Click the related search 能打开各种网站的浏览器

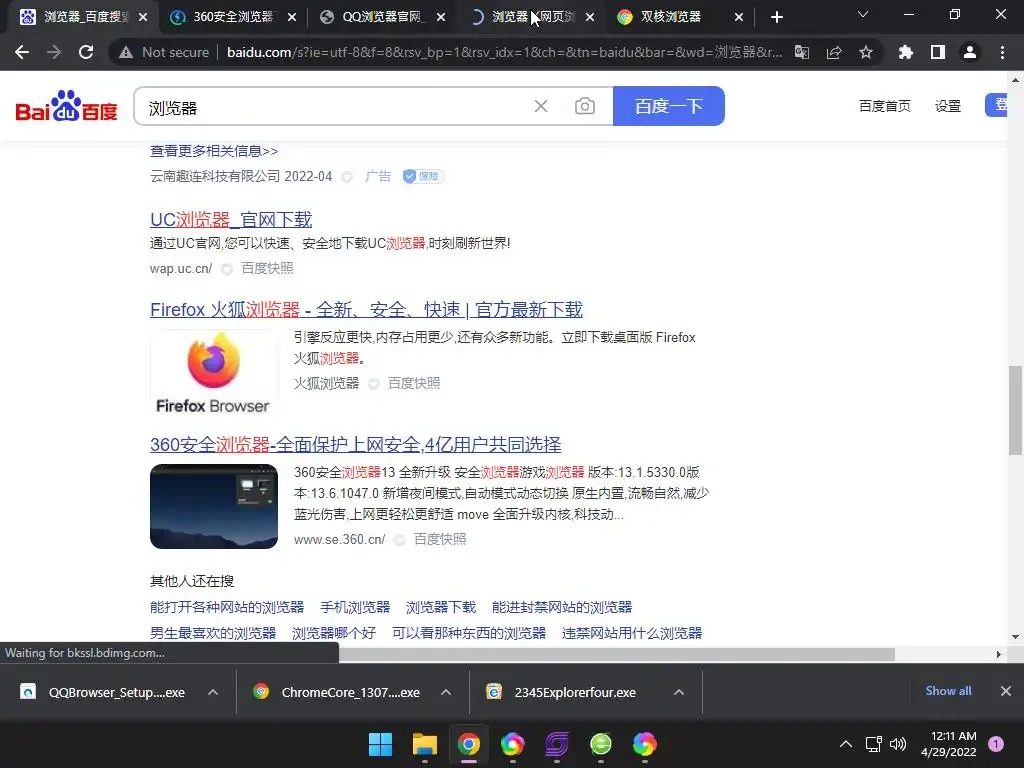click(227, 607)
